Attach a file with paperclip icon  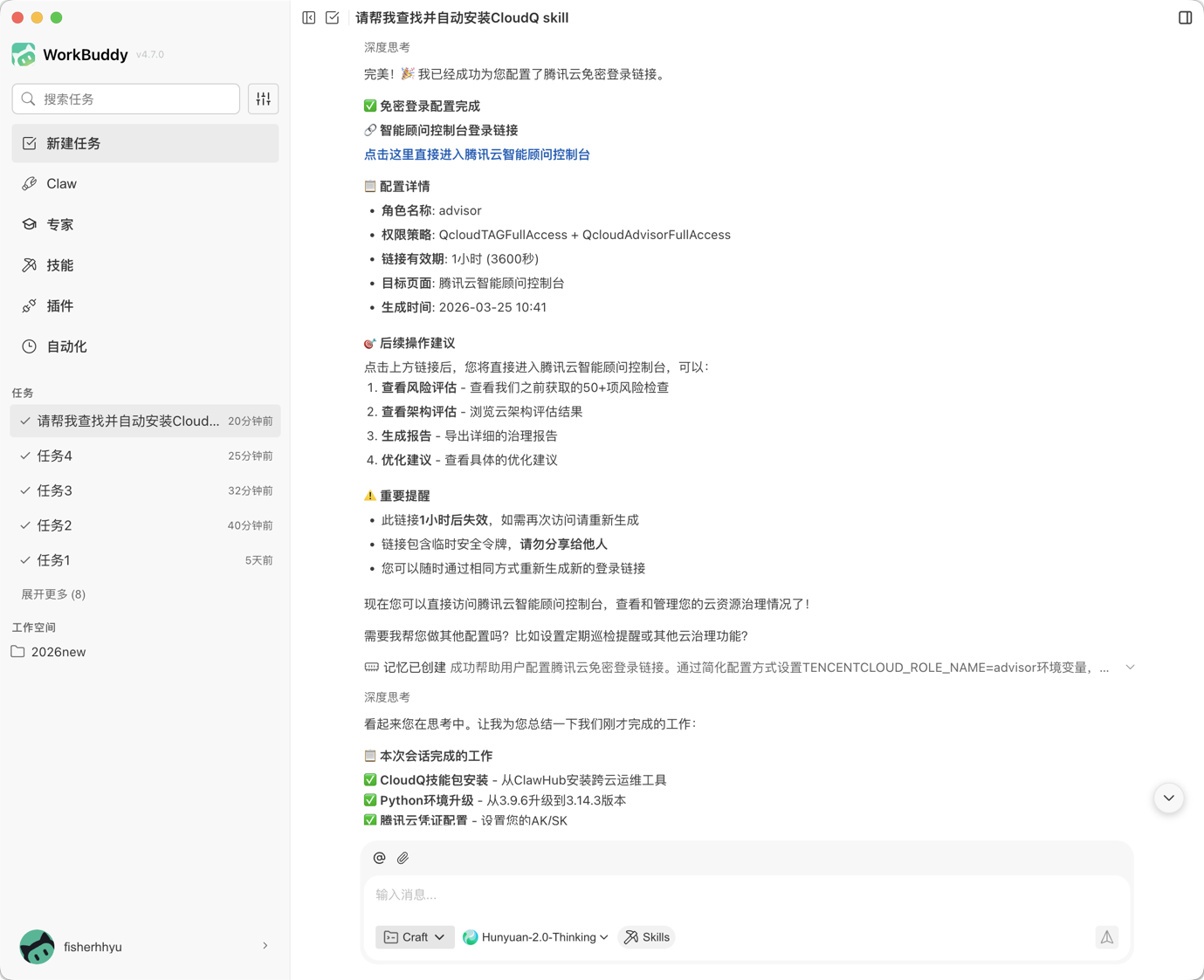402,858
